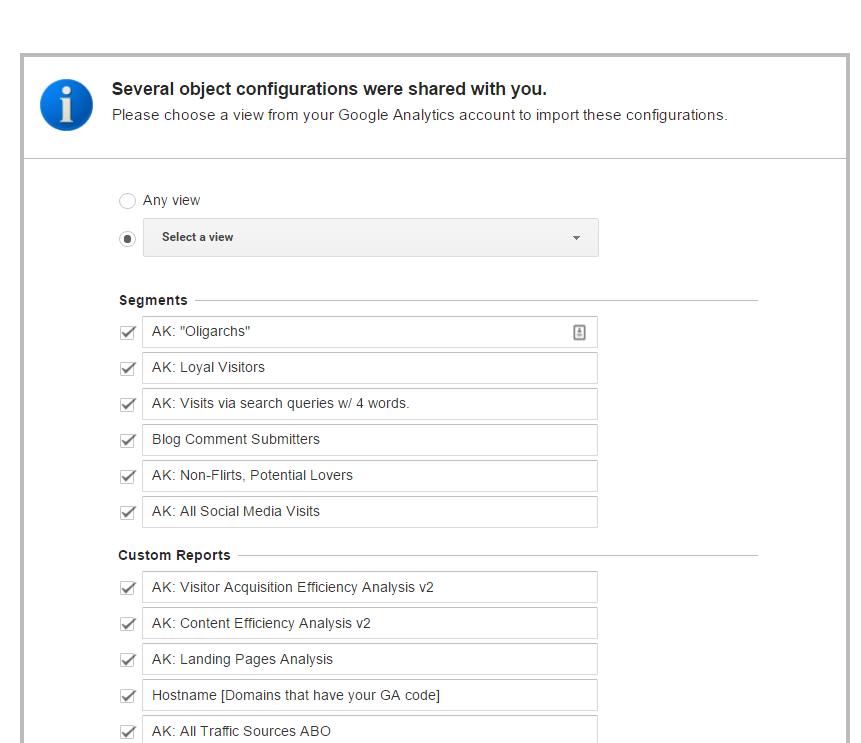
Task: Click the Blog Comment Submitters text field
Action: coord(370,440)
